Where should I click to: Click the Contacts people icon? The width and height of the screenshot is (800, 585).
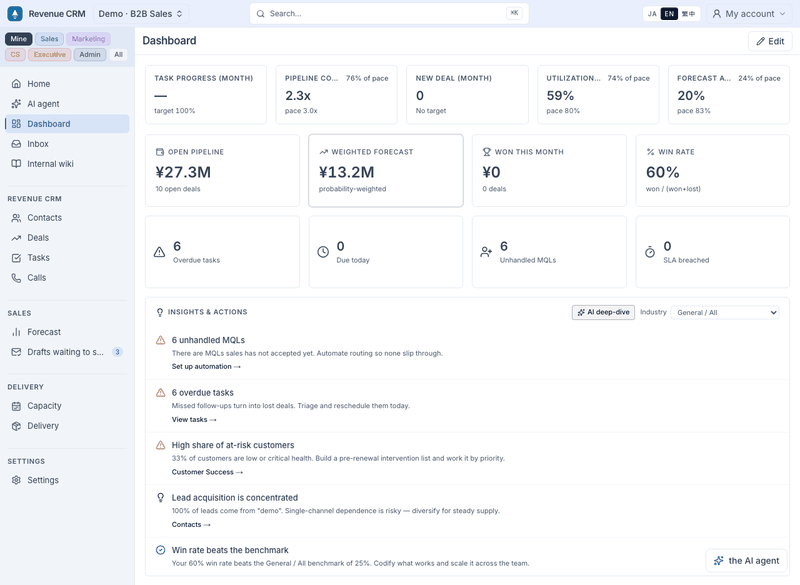click(x=16, y=218)
